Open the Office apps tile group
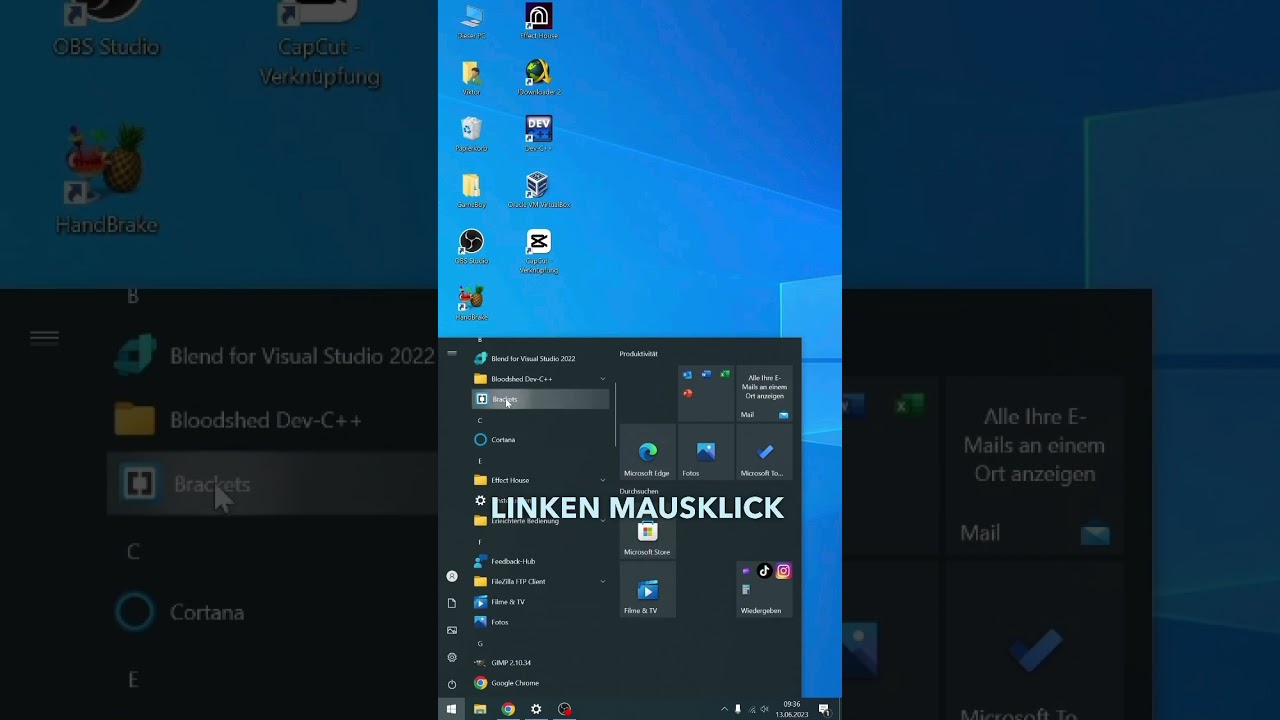 coord(706,394)
